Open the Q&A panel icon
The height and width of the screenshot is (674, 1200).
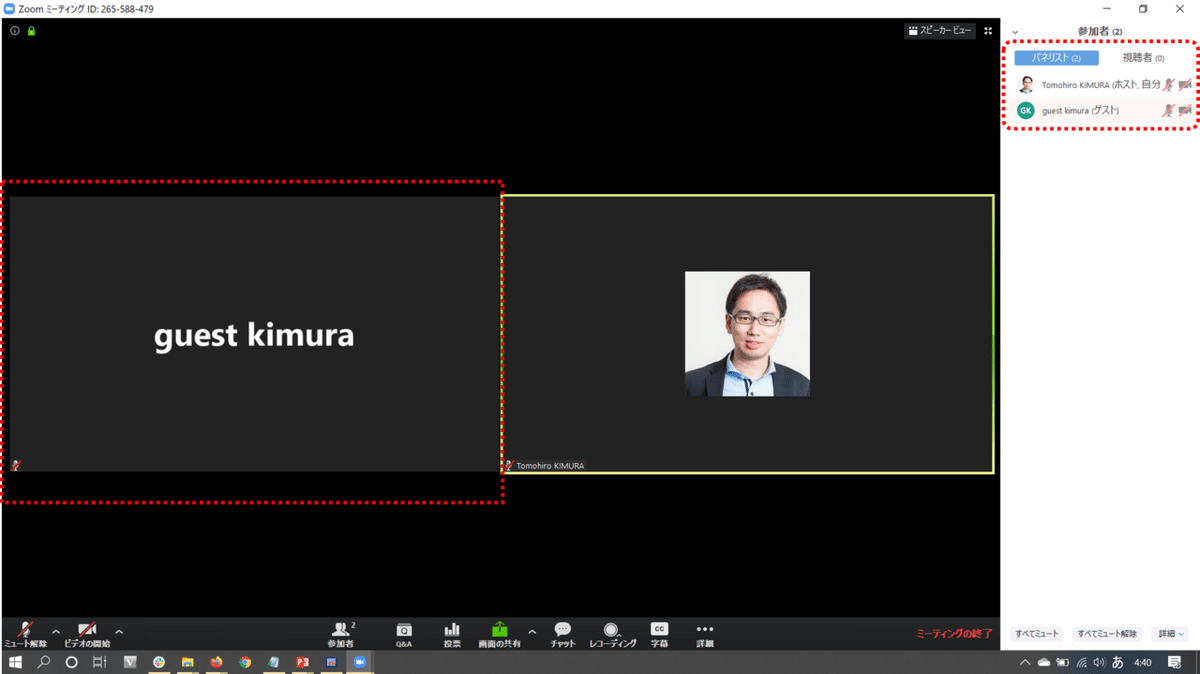coord(404,634)
